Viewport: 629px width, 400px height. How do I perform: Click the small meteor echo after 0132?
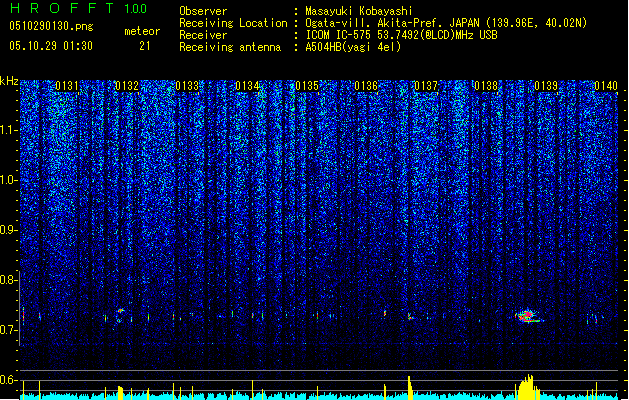pos(120,311)
